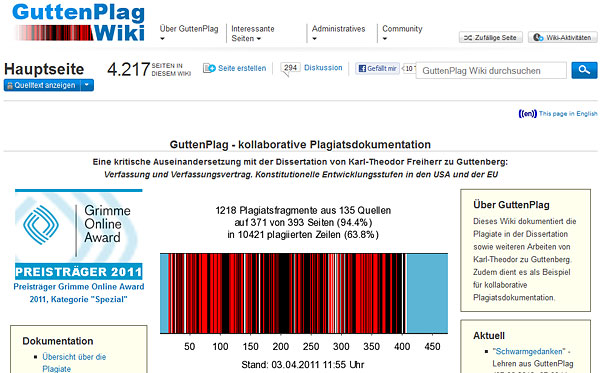600x373 pixels.
Task: Expand the arrow beside Quelltext anzeigen
Action: point(87,85)
